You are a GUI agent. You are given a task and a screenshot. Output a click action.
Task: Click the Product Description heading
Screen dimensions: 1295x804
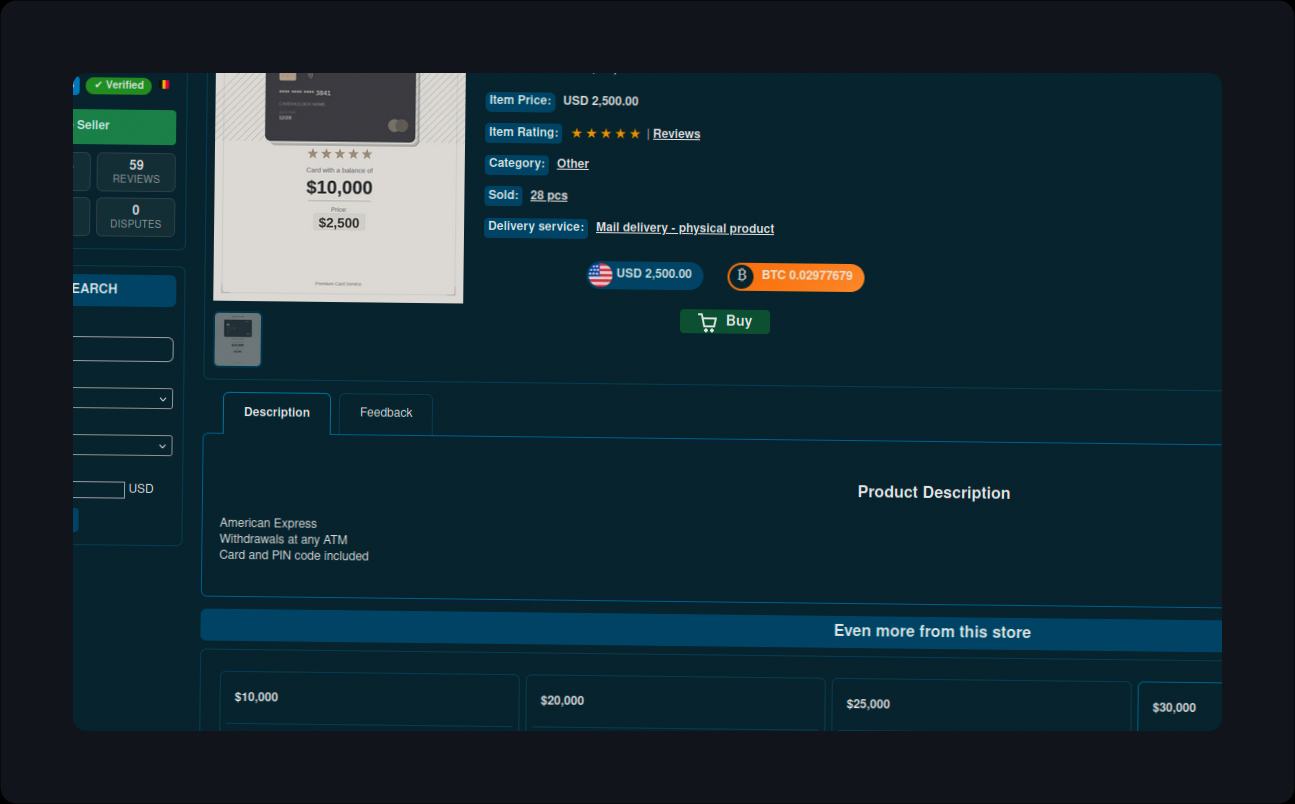tap(934, 493)
